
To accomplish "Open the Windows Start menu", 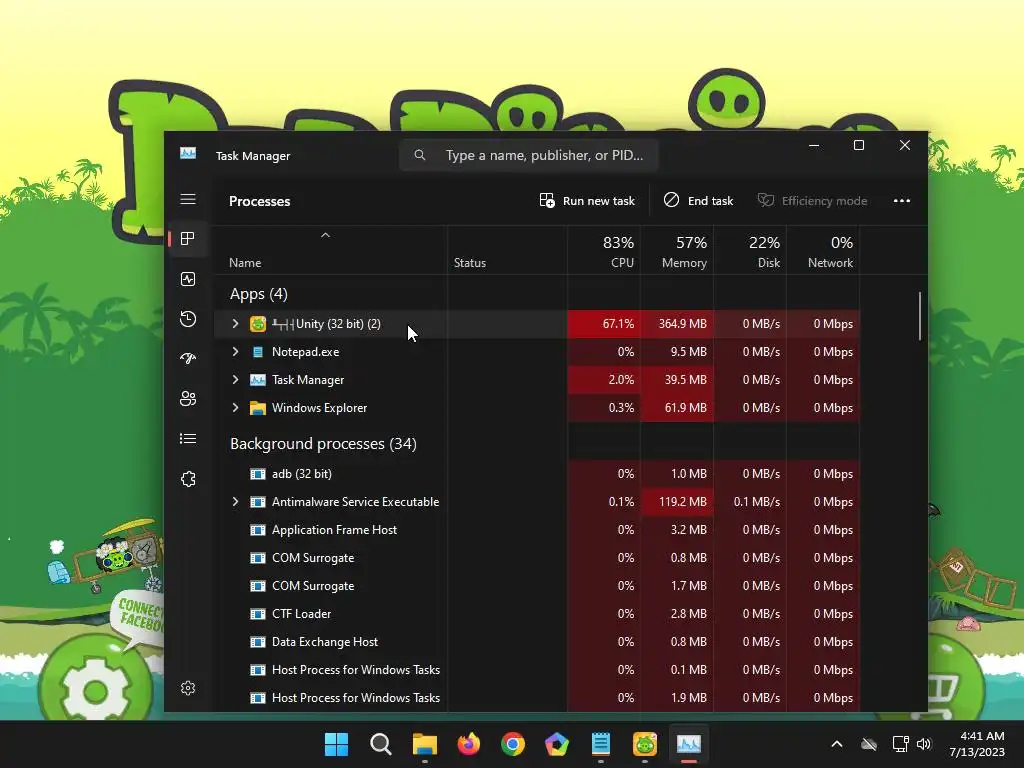I will click(336, 744).
